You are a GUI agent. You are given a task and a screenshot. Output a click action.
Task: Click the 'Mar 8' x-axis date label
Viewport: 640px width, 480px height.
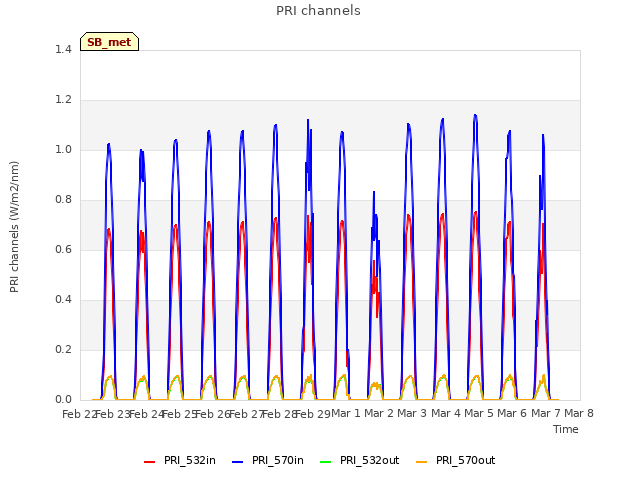[x=579, y=413]
